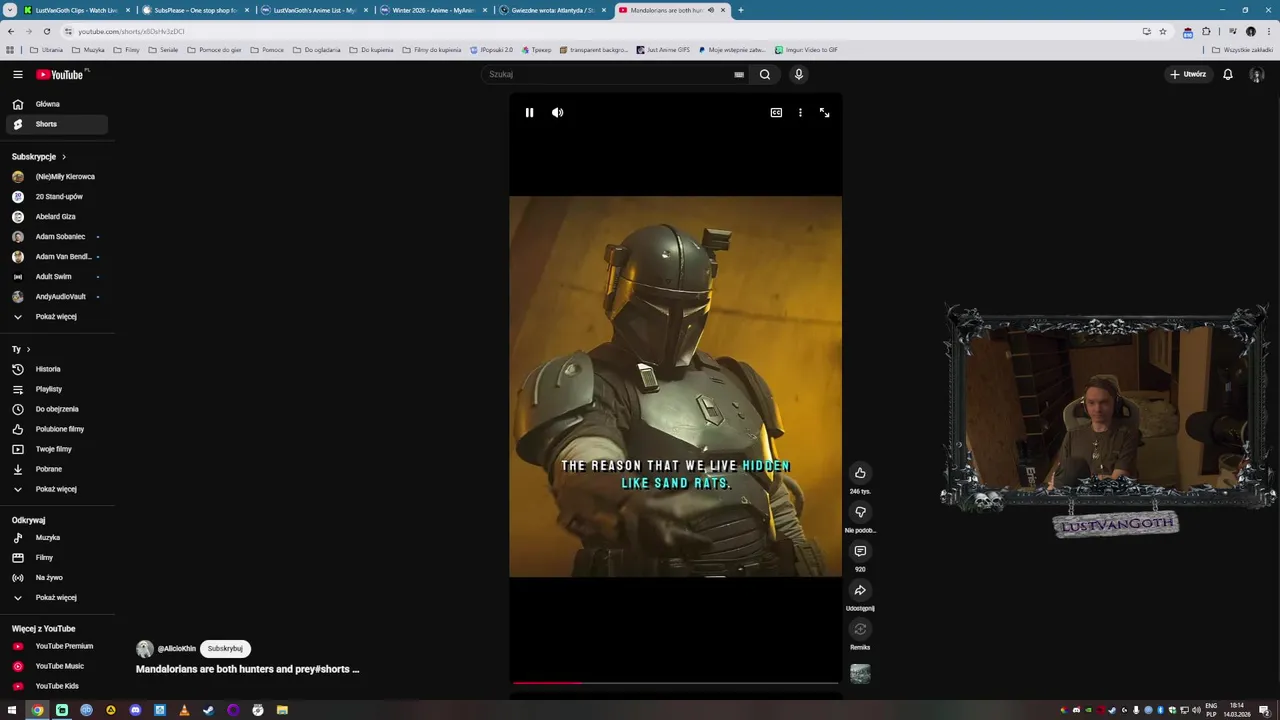Expand the Subskrypcje section arrow
Image resolution: width=1280 pixels, height=720 pixels.
(x=64, y=157)
